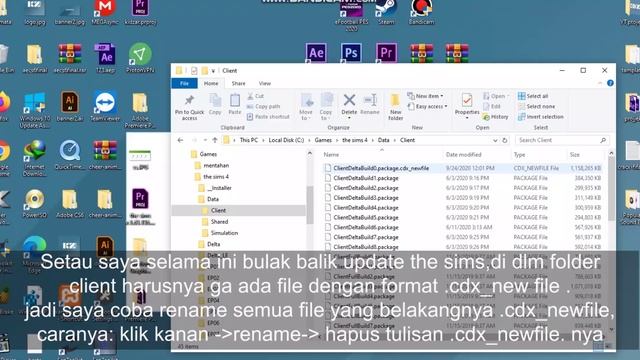The height and width of the screenshot is (360, 640).
Task: Open ProtonVPN desktop shortcut
Action: [140, 58]
